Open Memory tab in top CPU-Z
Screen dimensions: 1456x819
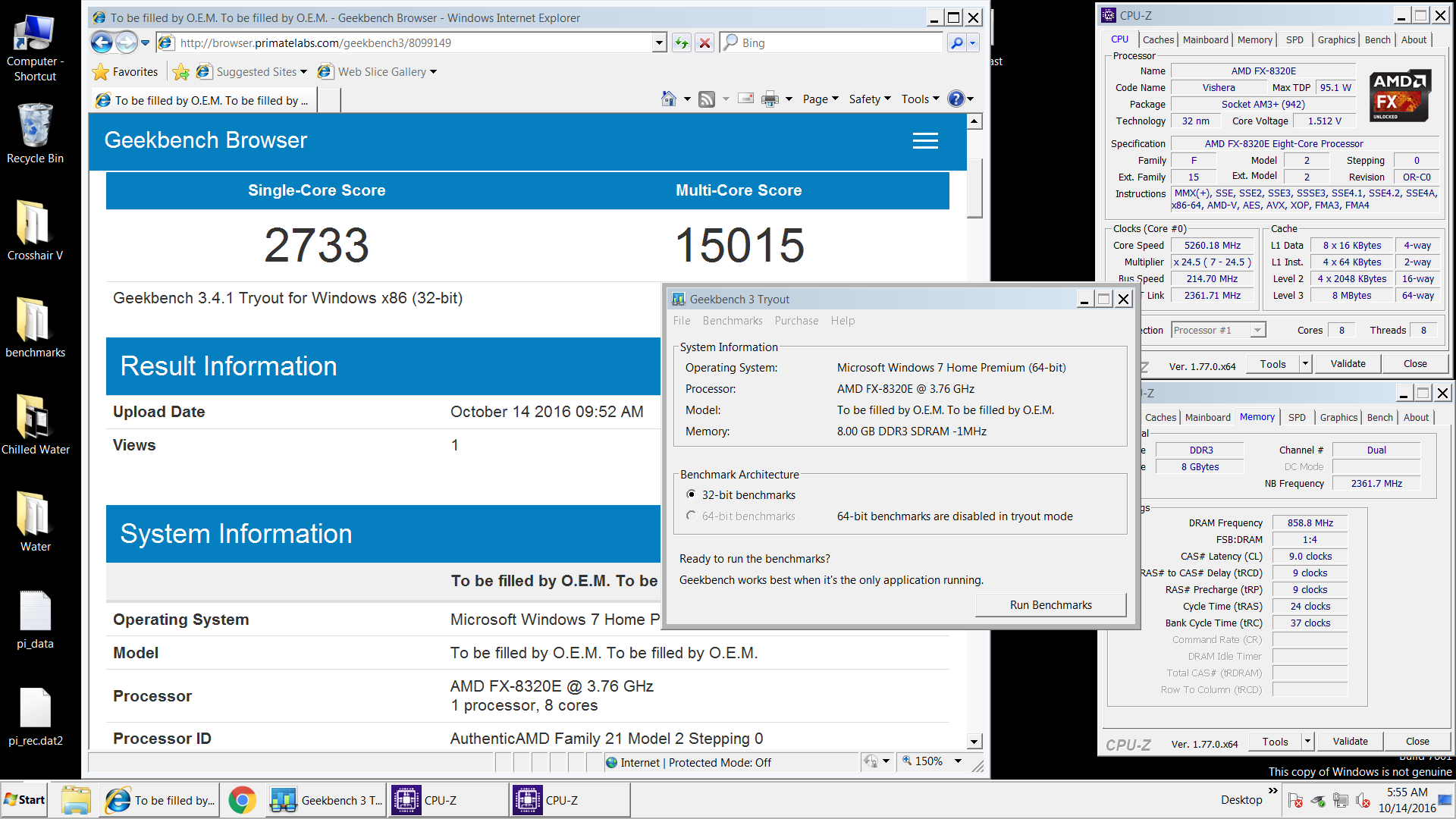1255,39
